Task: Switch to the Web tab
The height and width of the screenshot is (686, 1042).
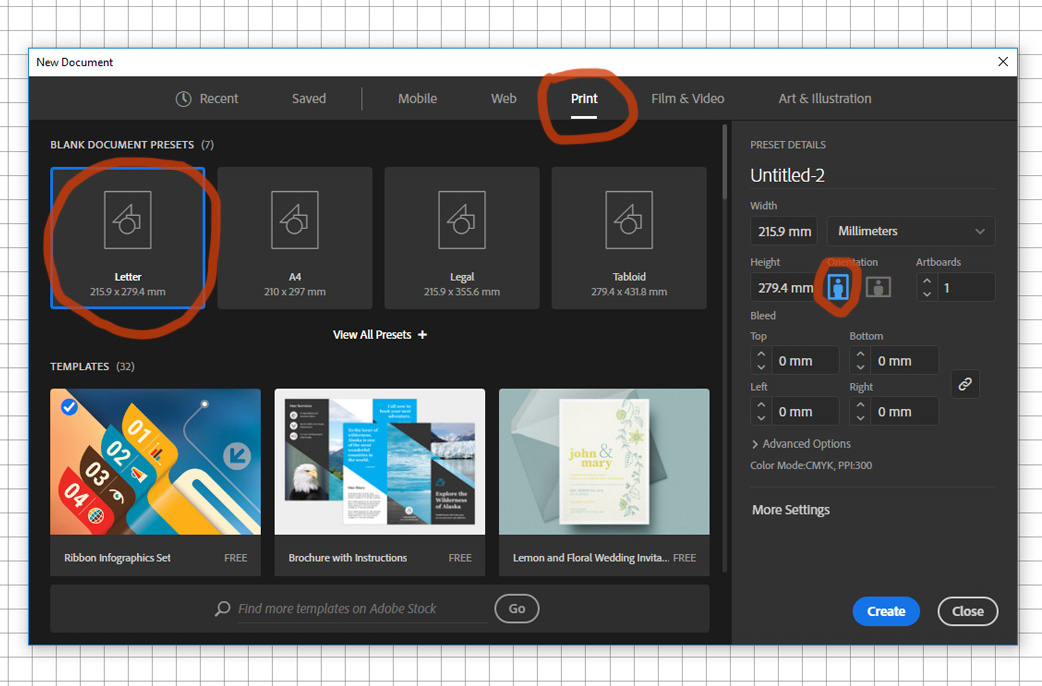Action: coord(504,98)
